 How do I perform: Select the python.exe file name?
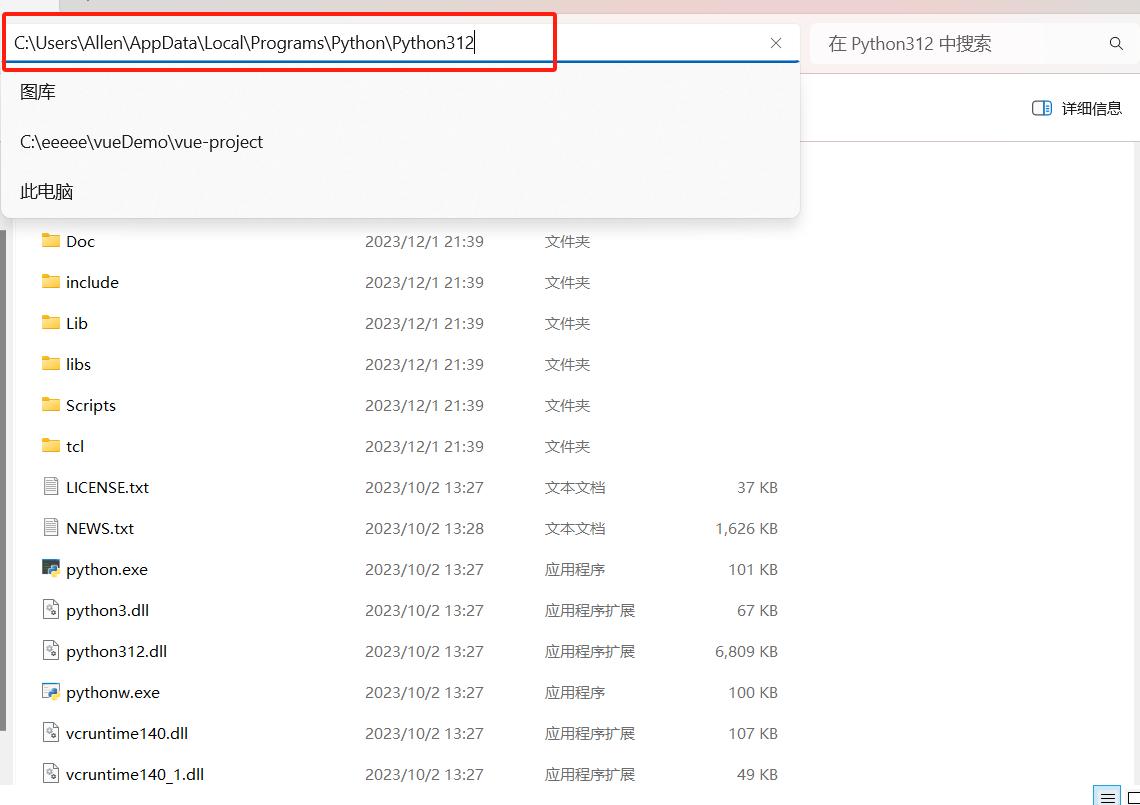click(107, 570)
